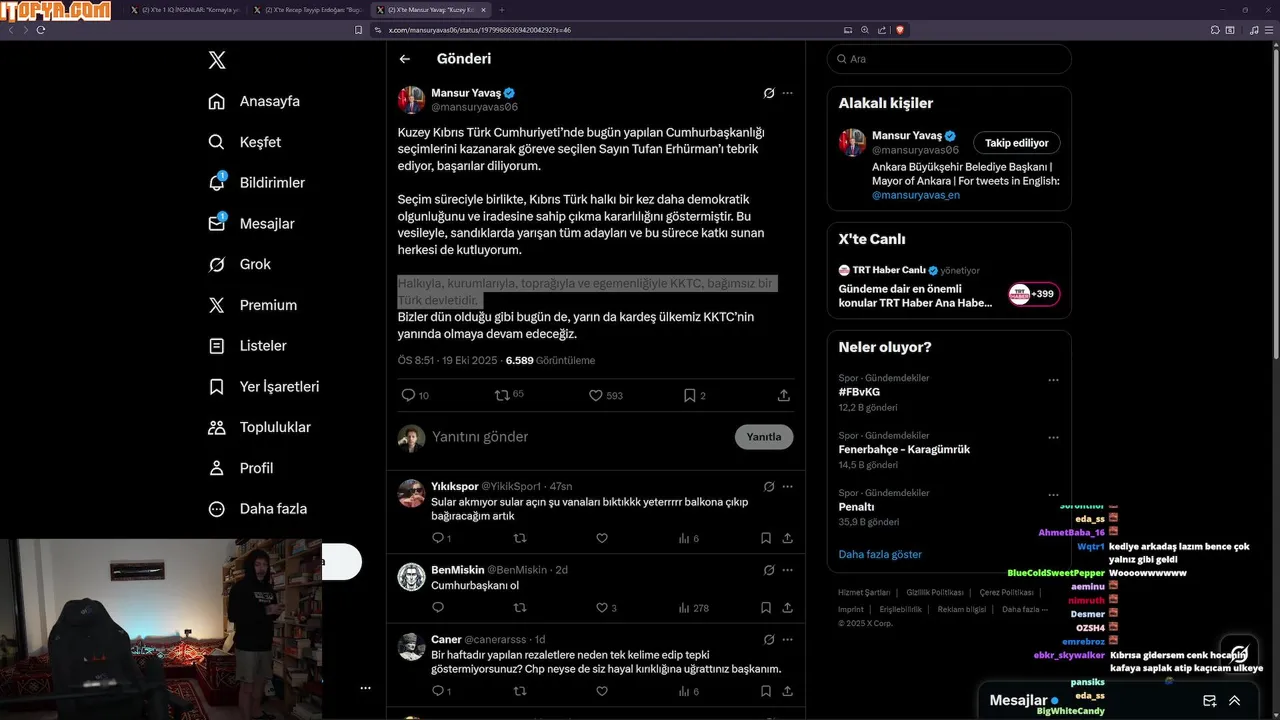Open the more options menu on the main post
The image size is (1280, 720).
[x=787, y=93]
